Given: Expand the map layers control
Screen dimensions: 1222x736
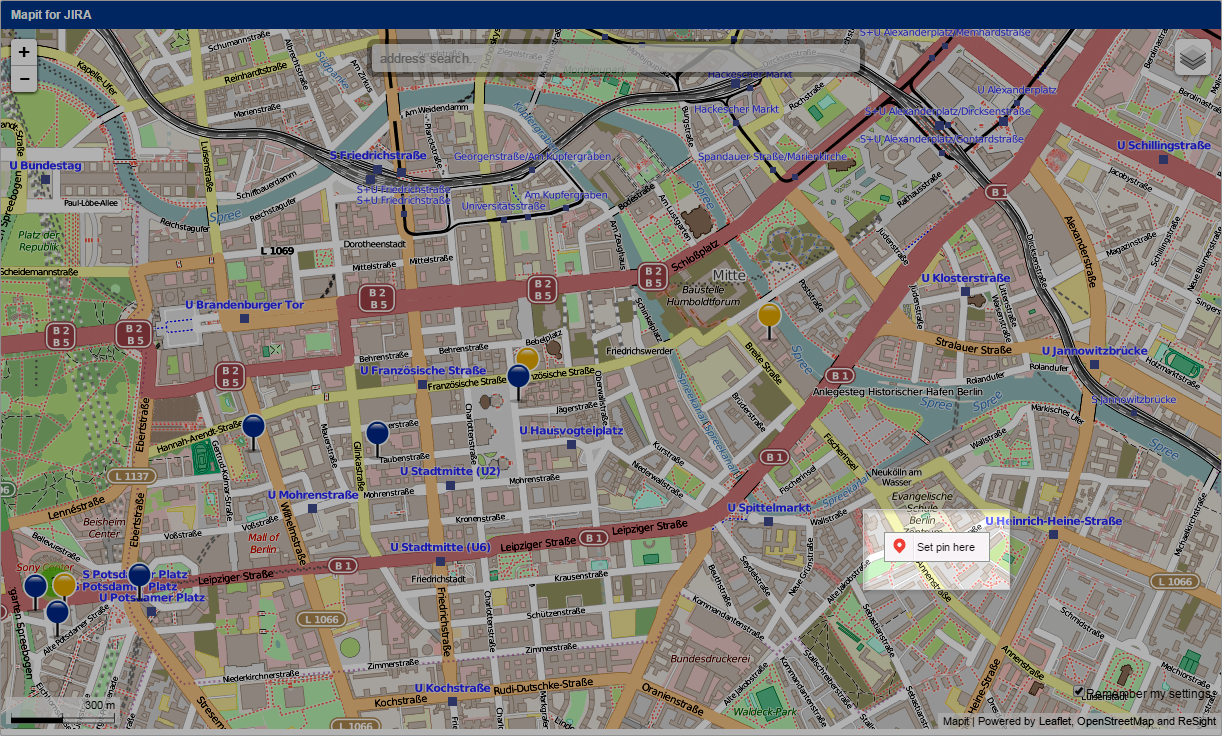Looking at the screenshot, I should click(1192, 58).
